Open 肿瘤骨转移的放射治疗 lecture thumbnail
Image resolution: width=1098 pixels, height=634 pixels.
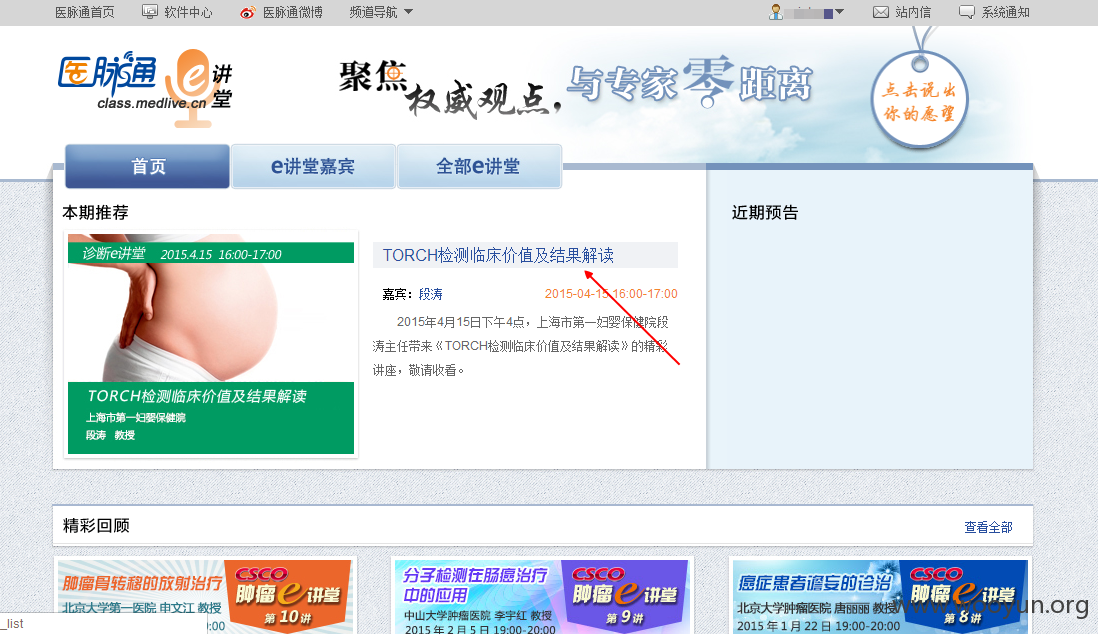tap(204, 597)
